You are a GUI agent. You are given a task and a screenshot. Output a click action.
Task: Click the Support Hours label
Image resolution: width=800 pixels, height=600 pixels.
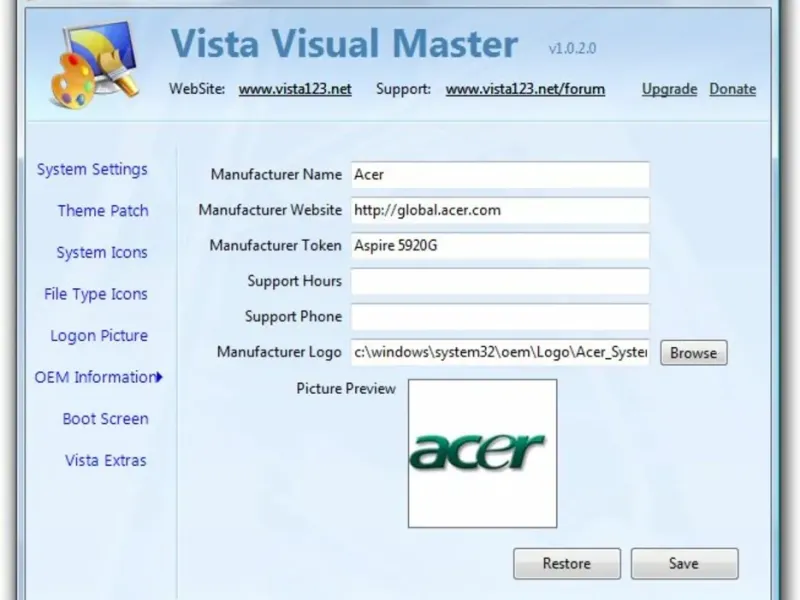[294, 281]
